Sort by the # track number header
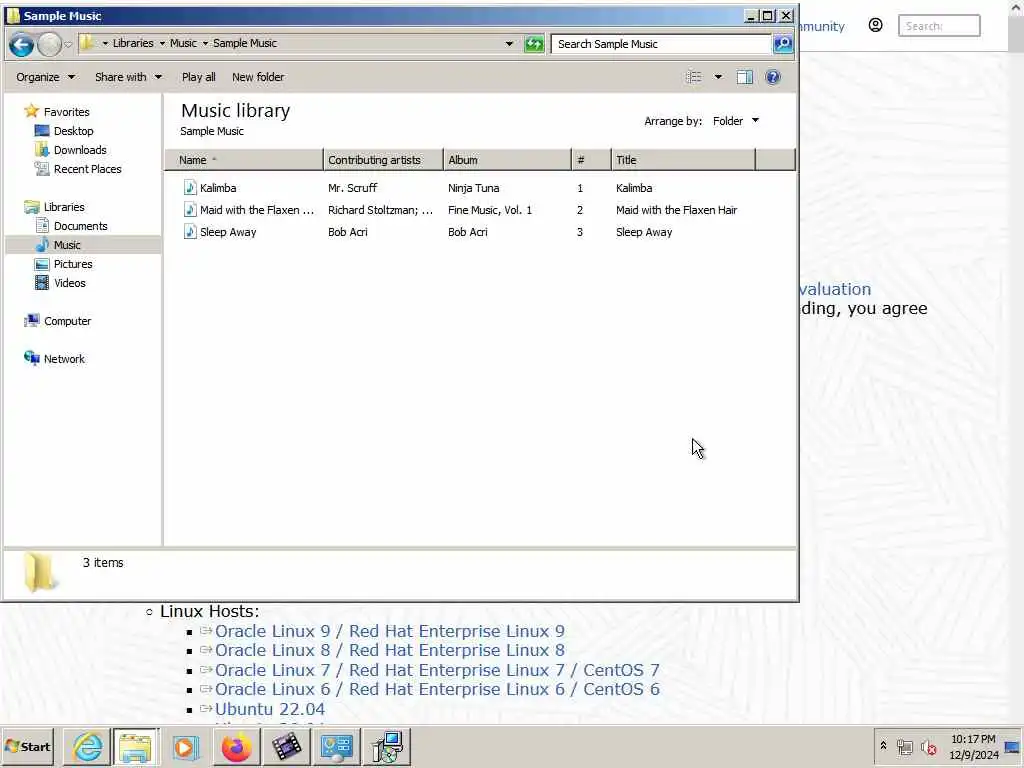 pos(591,160)
